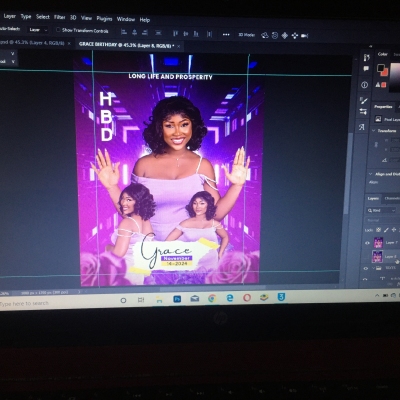Screen dimensions: 400x400
Task: Open the Comments panel speech-bubble icon
Action: click(x=366, y=69)
